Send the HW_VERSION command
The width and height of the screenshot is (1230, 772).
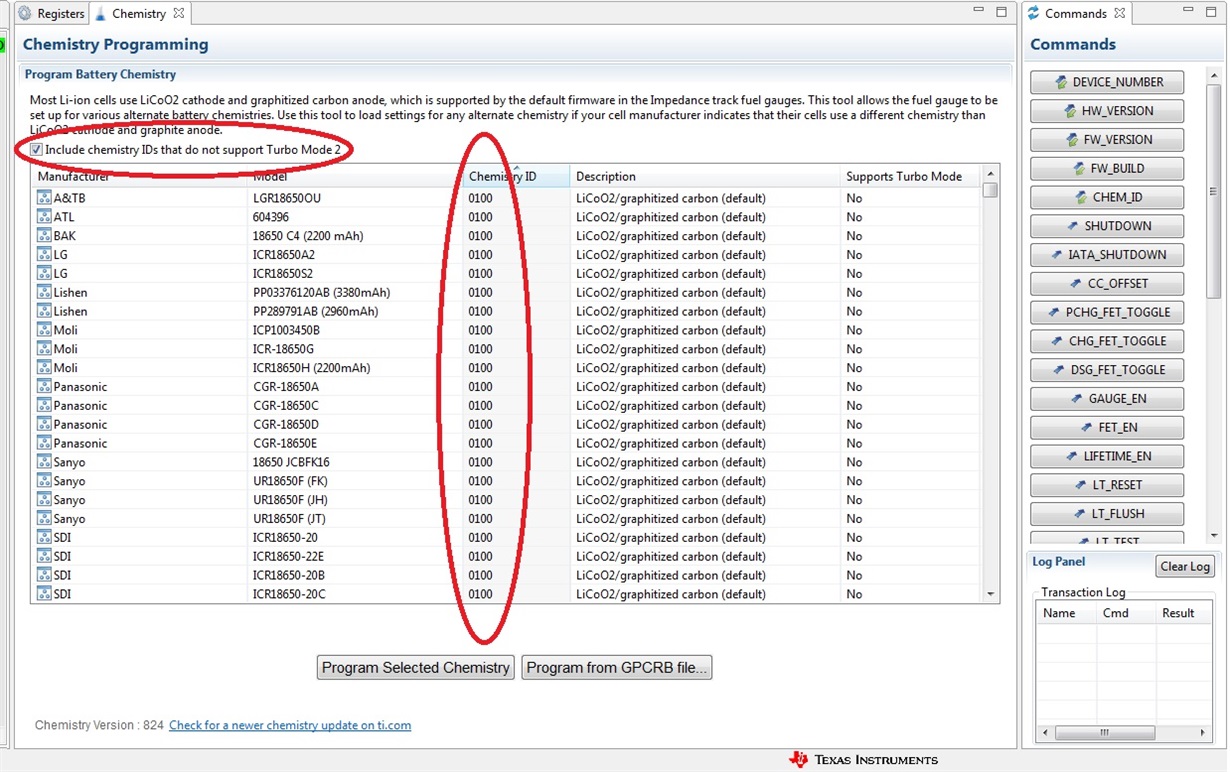(1107, 111)
